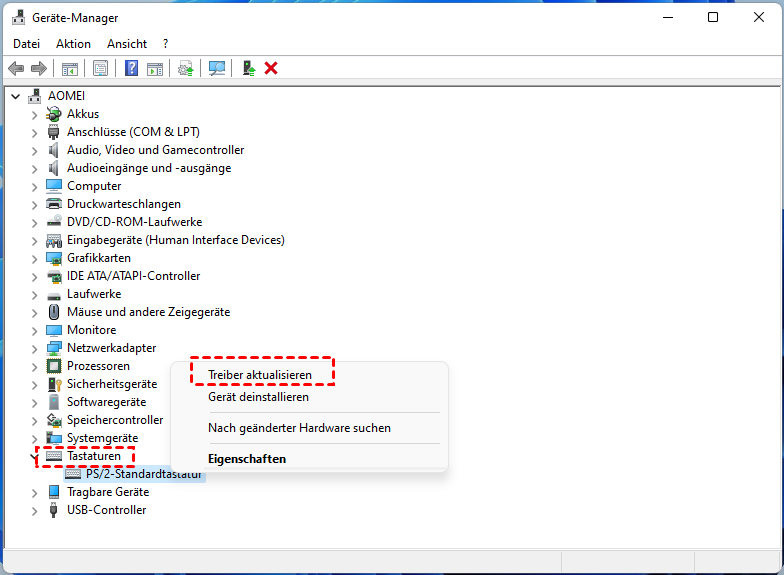Click the Eingabegeräte HID icon
Viewport: 784px width, 575px height.
[54, 240]
